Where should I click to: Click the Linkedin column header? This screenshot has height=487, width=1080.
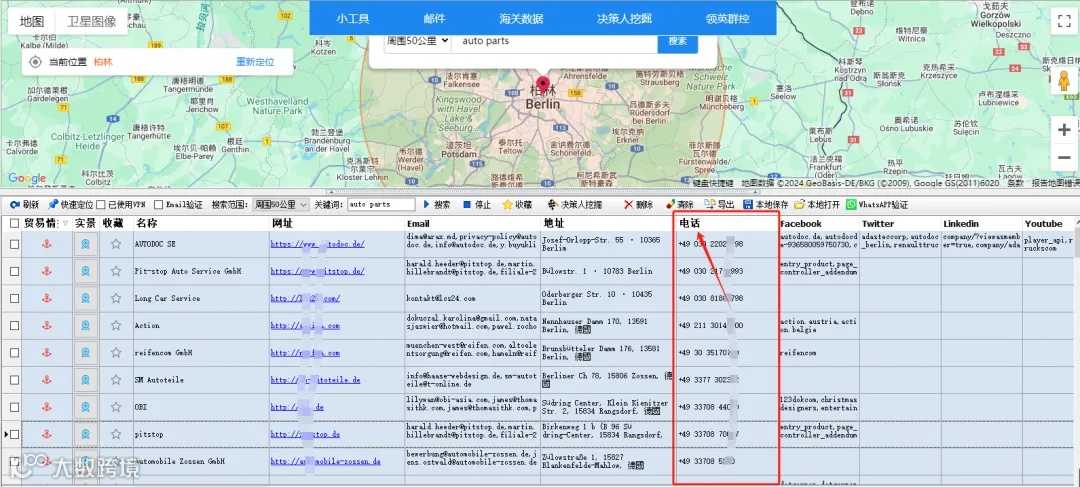[x=982, y=223]
